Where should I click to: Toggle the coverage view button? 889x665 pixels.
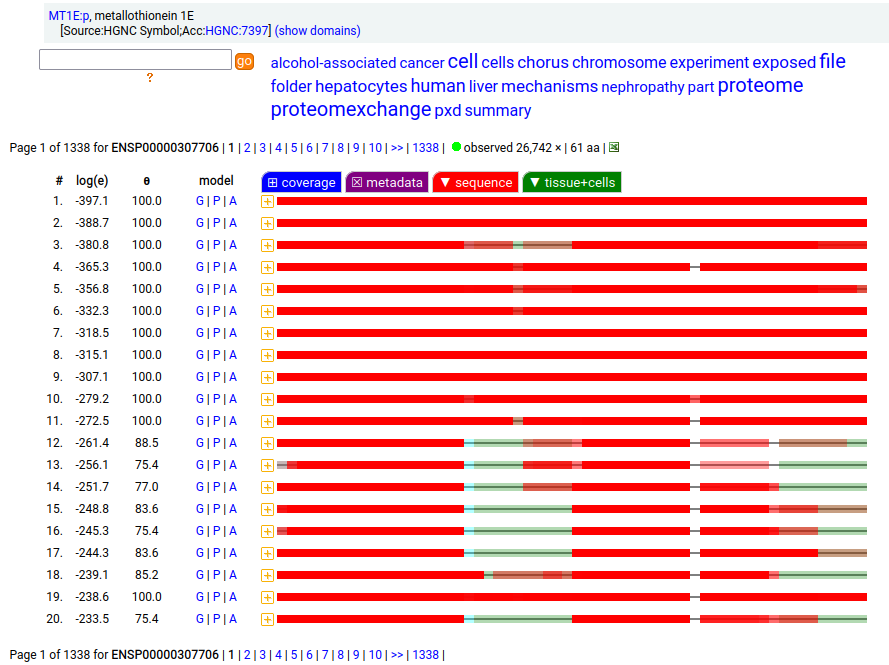click(x=302, y=183)
